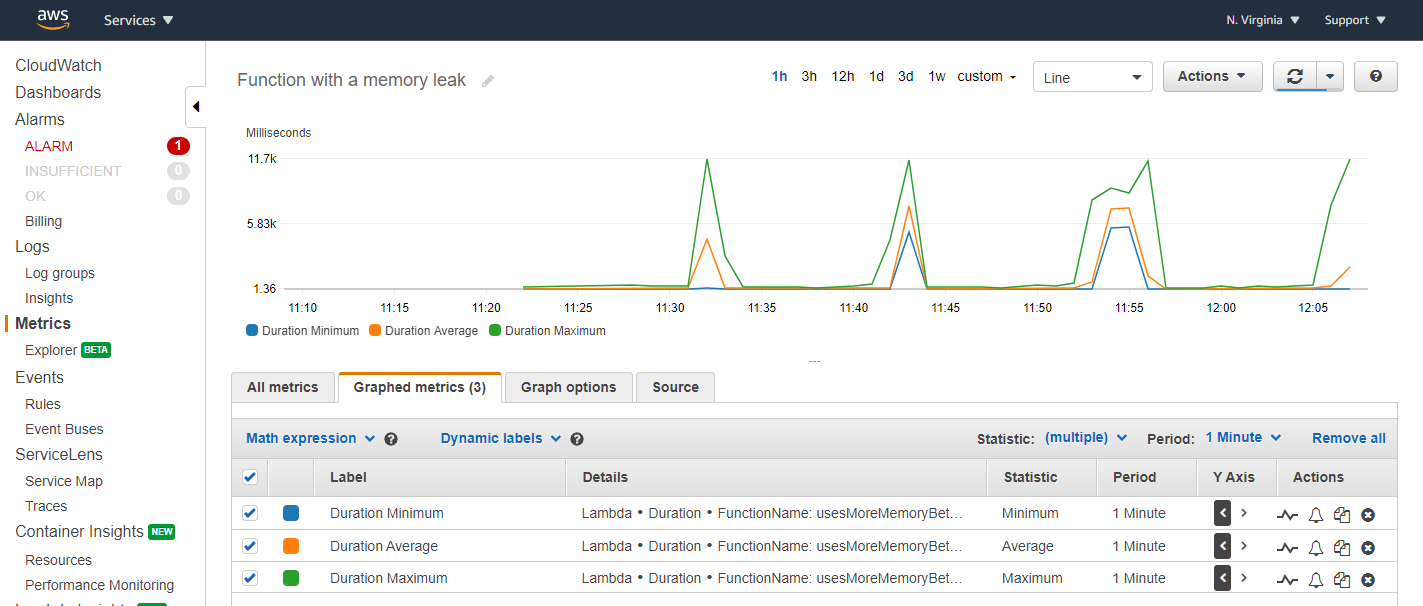1423x606 pixels.
Task: Open the help question mark icon
Action: pyautogui.click(x=1375, y=76)
